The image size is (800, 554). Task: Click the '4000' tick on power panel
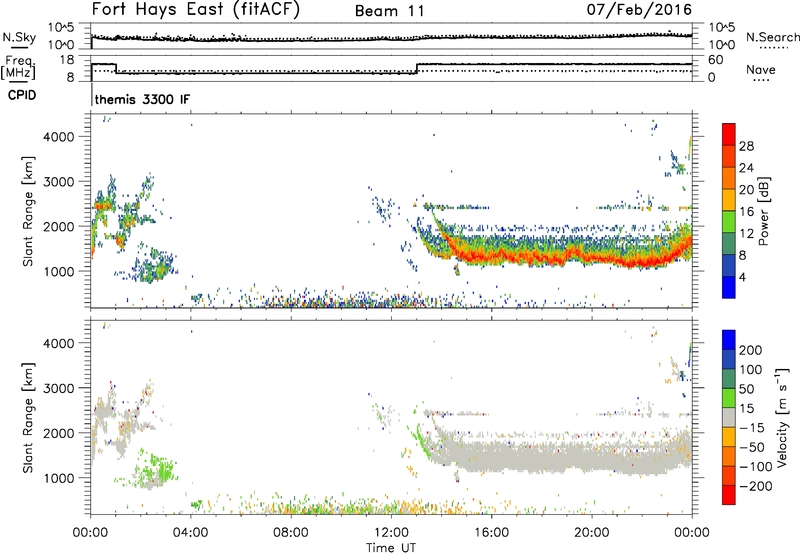pyautogui.click(x=59, y=137)
